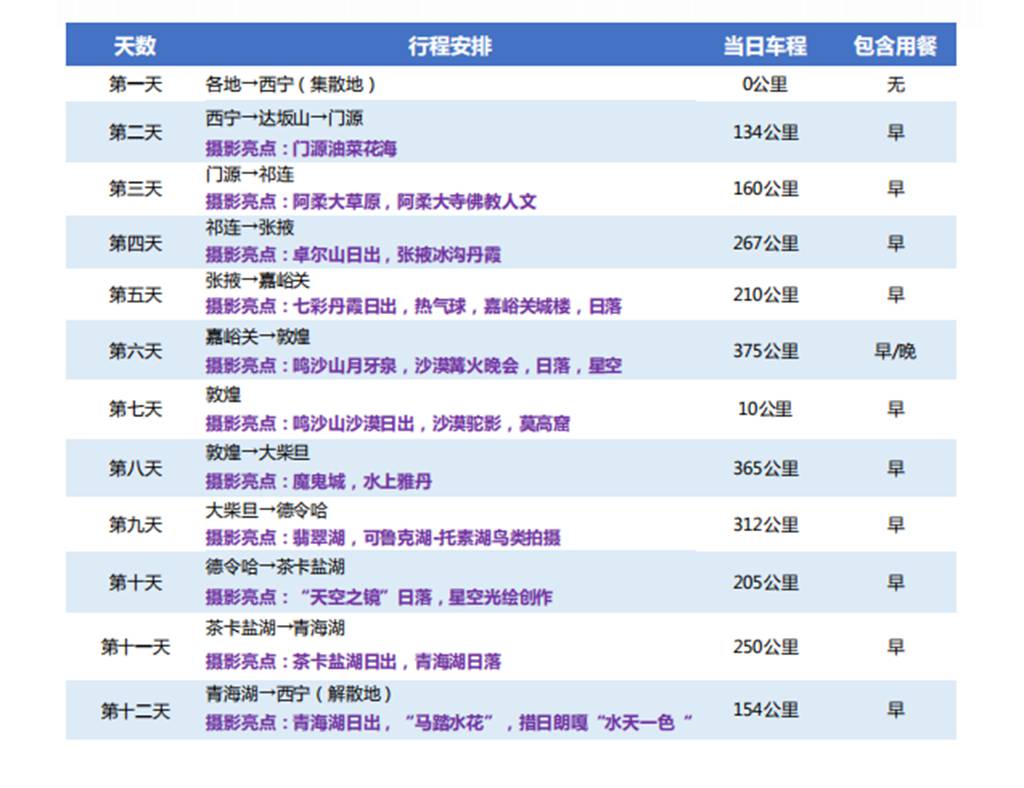Click the 267公里 distance value
This screenshot has height=788, width=1024.
point(765,242)
